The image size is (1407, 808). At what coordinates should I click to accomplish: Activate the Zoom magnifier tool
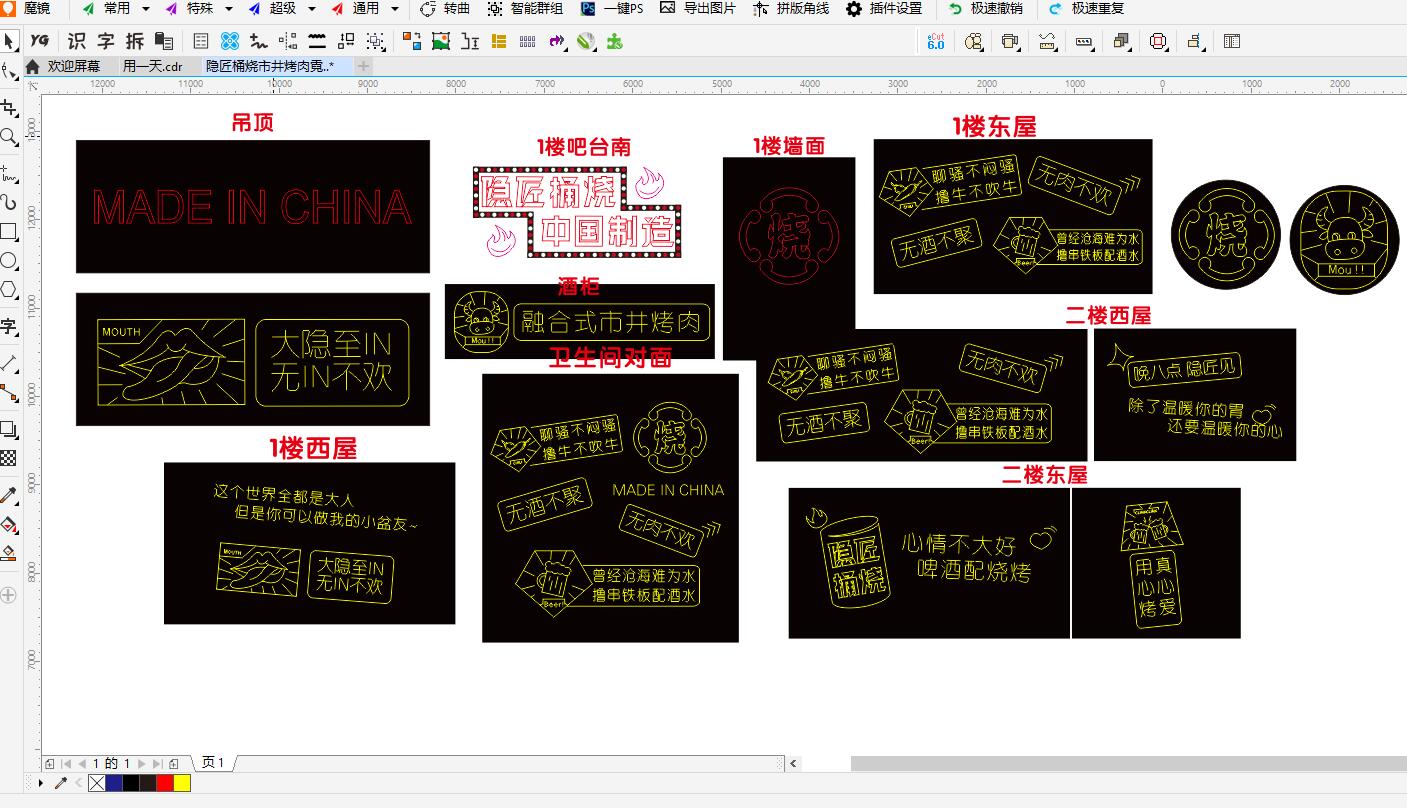pyautogui.click(x=9, y=136)
